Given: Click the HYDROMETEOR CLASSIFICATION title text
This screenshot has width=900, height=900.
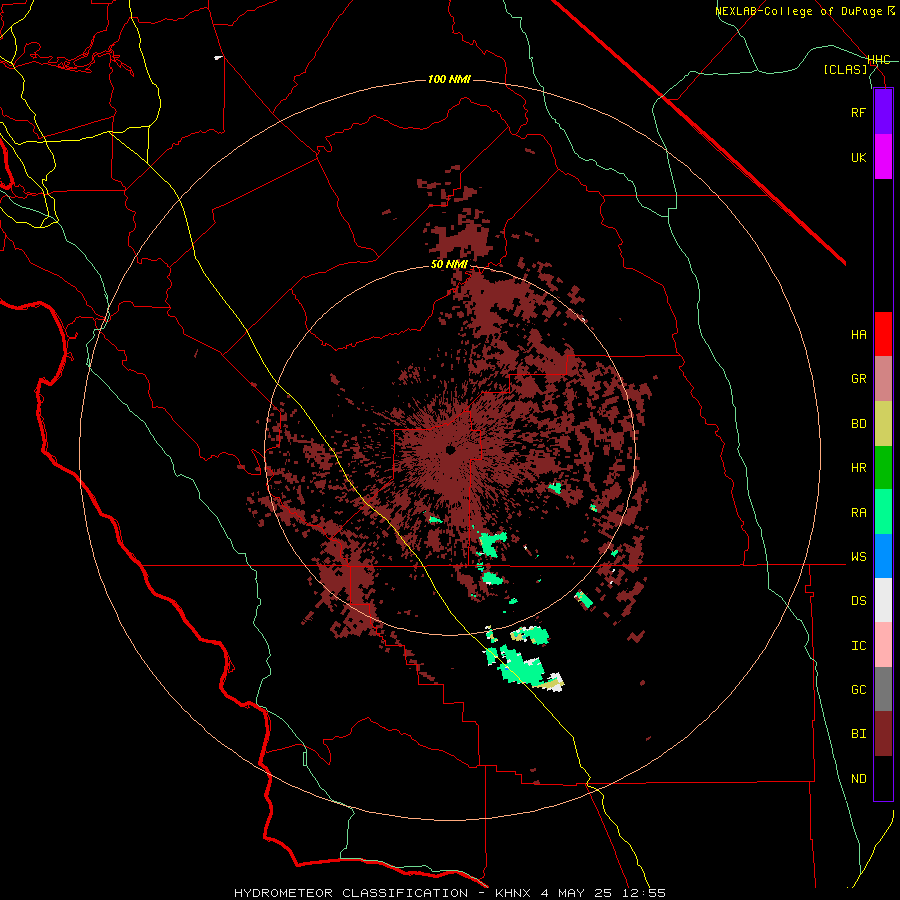Looking at the screenshot, I should 351,893.
